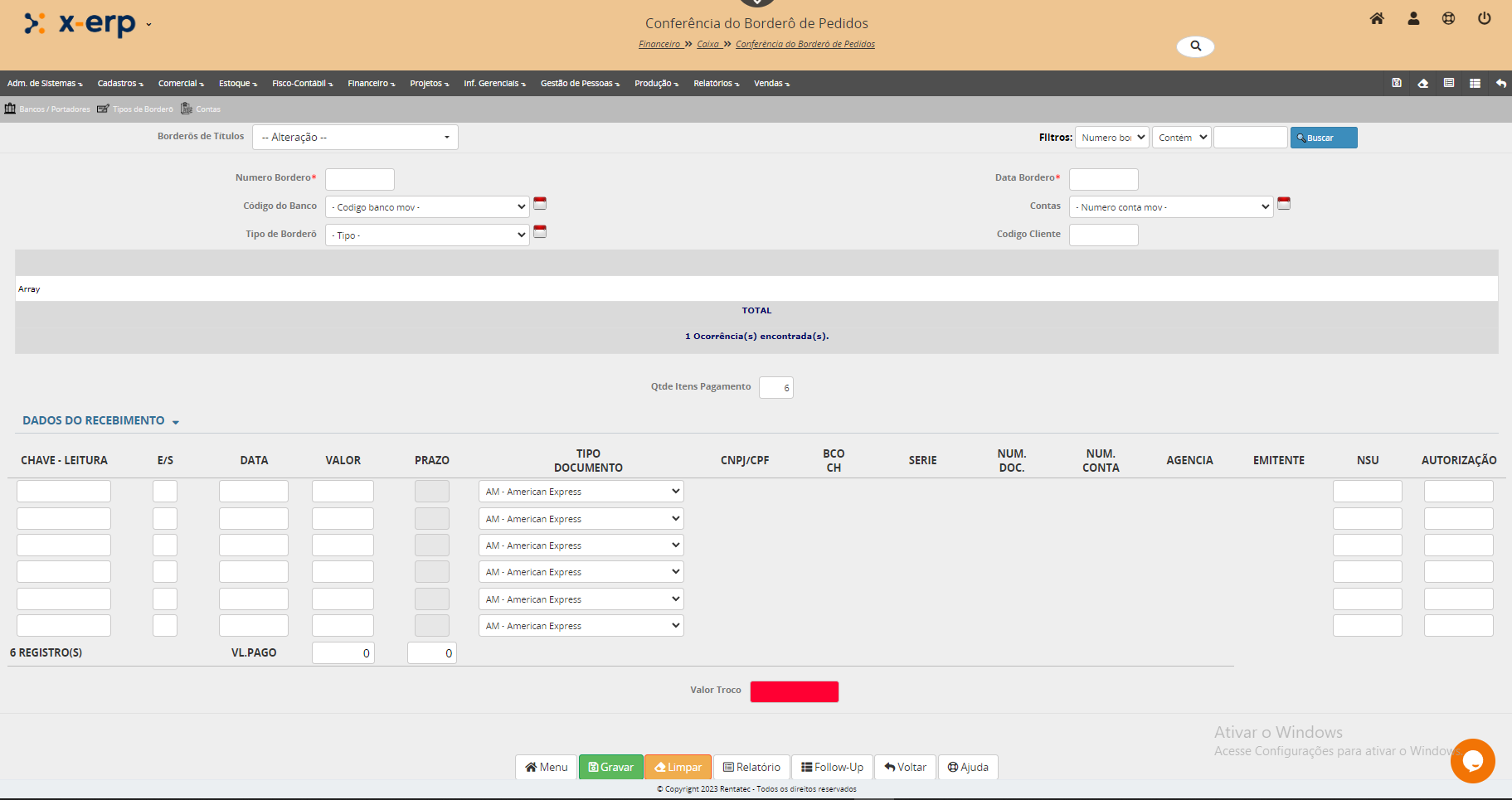
Task: Click the power logout icon
Action: coord(1484,18)
